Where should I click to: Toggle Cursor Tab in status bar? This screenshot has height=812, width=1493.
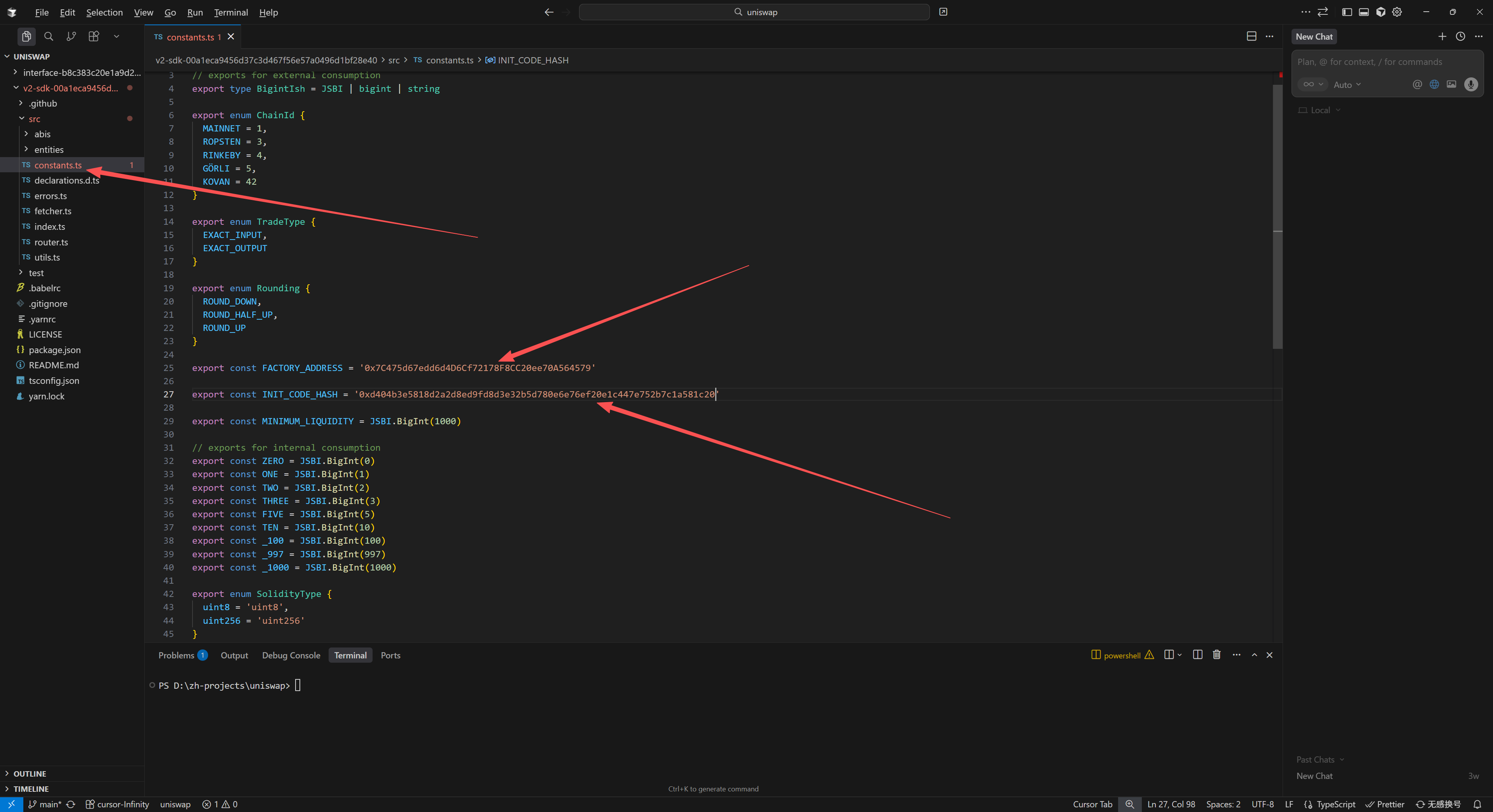coord(1092,805)
